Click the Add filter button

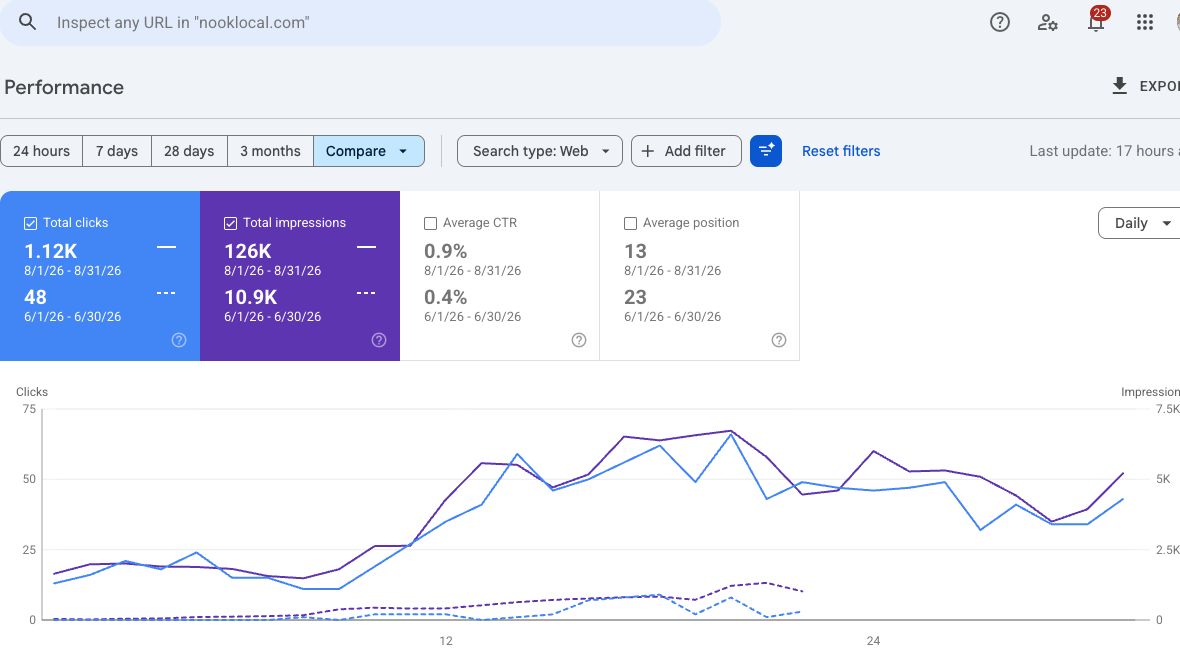point(686,151)
